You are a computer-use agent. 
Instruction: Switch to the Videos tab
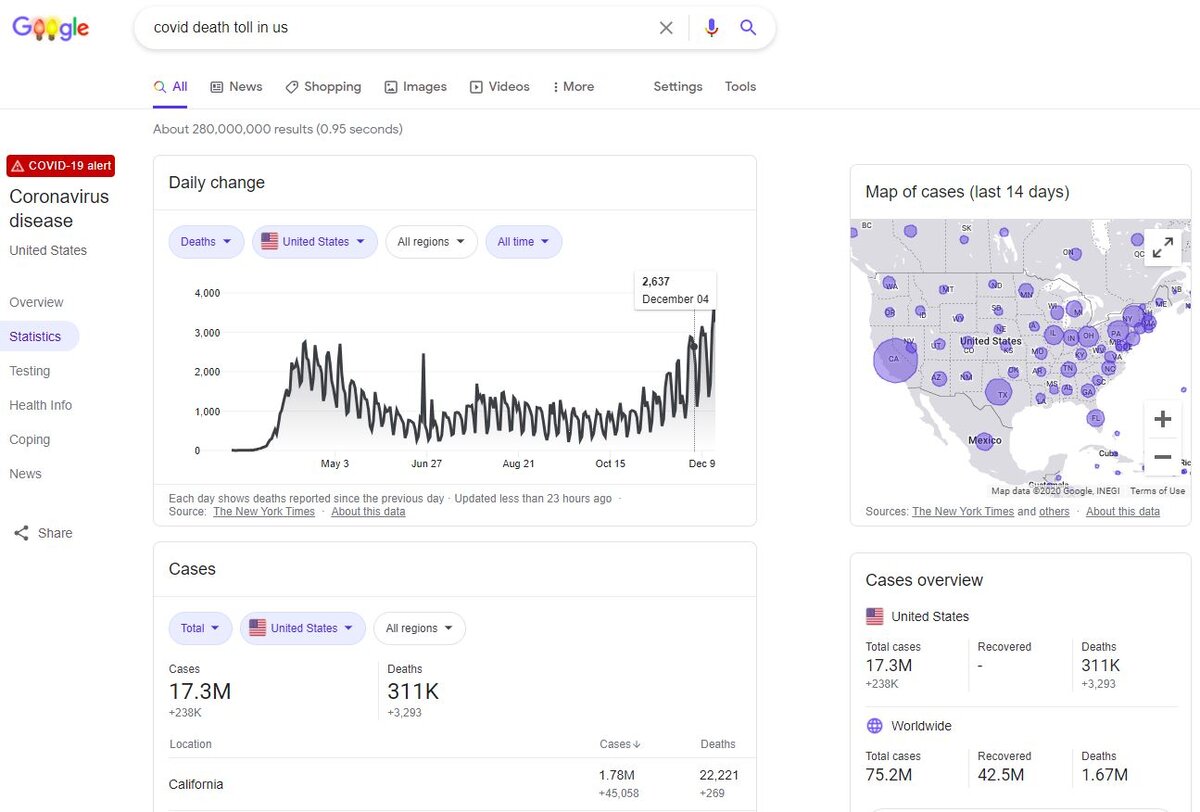pyautogui.click(x=500, y=87)
